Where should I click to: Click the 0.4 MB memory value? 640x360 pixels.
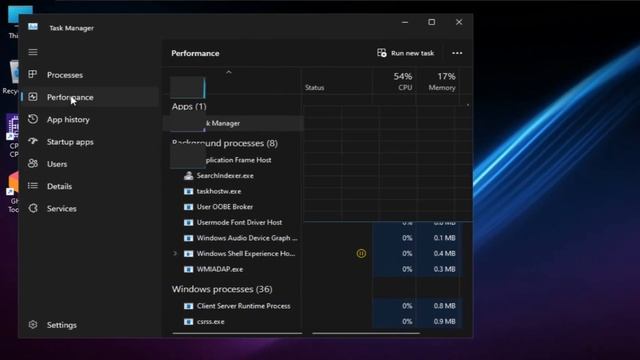(x=444, y=253)
